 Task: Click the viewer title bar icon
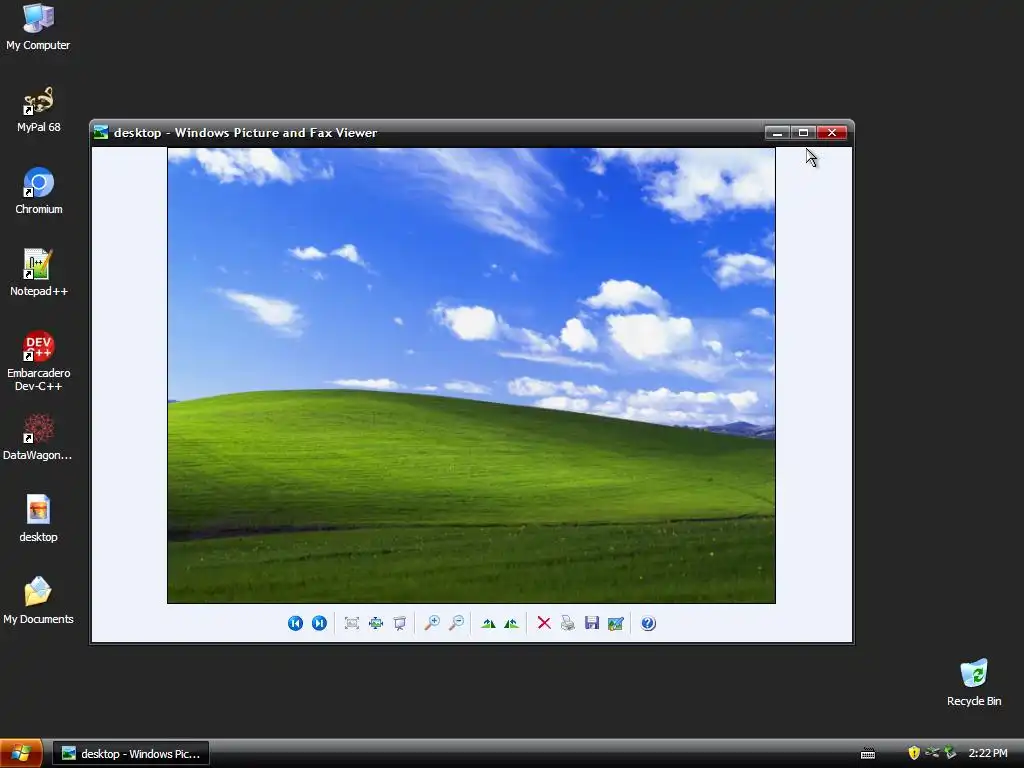(x=101, y=133)
